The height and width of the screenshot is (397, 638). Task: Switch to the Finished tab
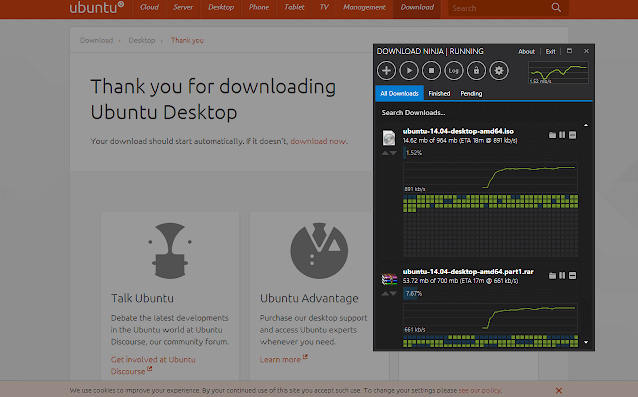click(439, 94)
